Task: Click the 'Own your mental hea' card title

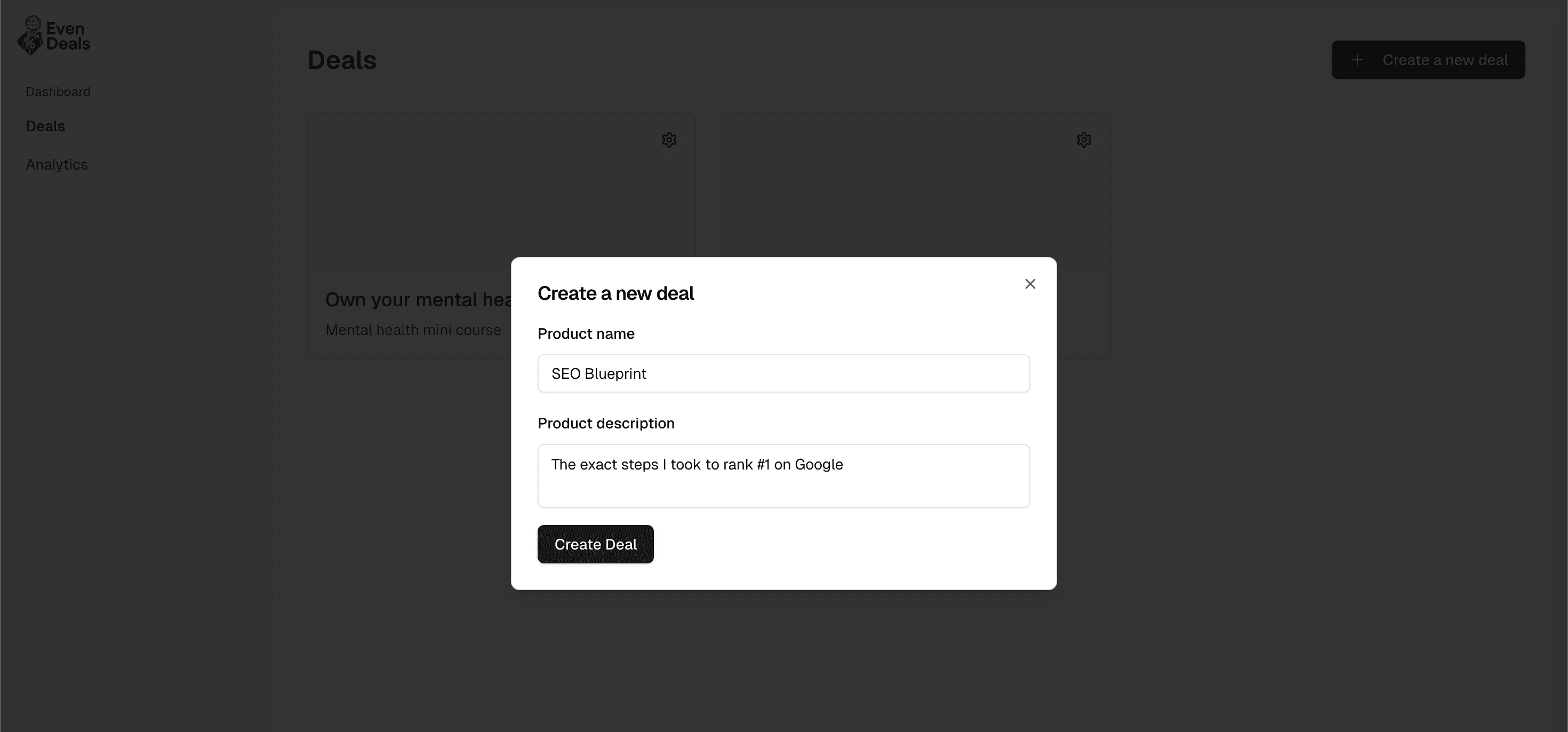Action: click(x=418, y=300)
